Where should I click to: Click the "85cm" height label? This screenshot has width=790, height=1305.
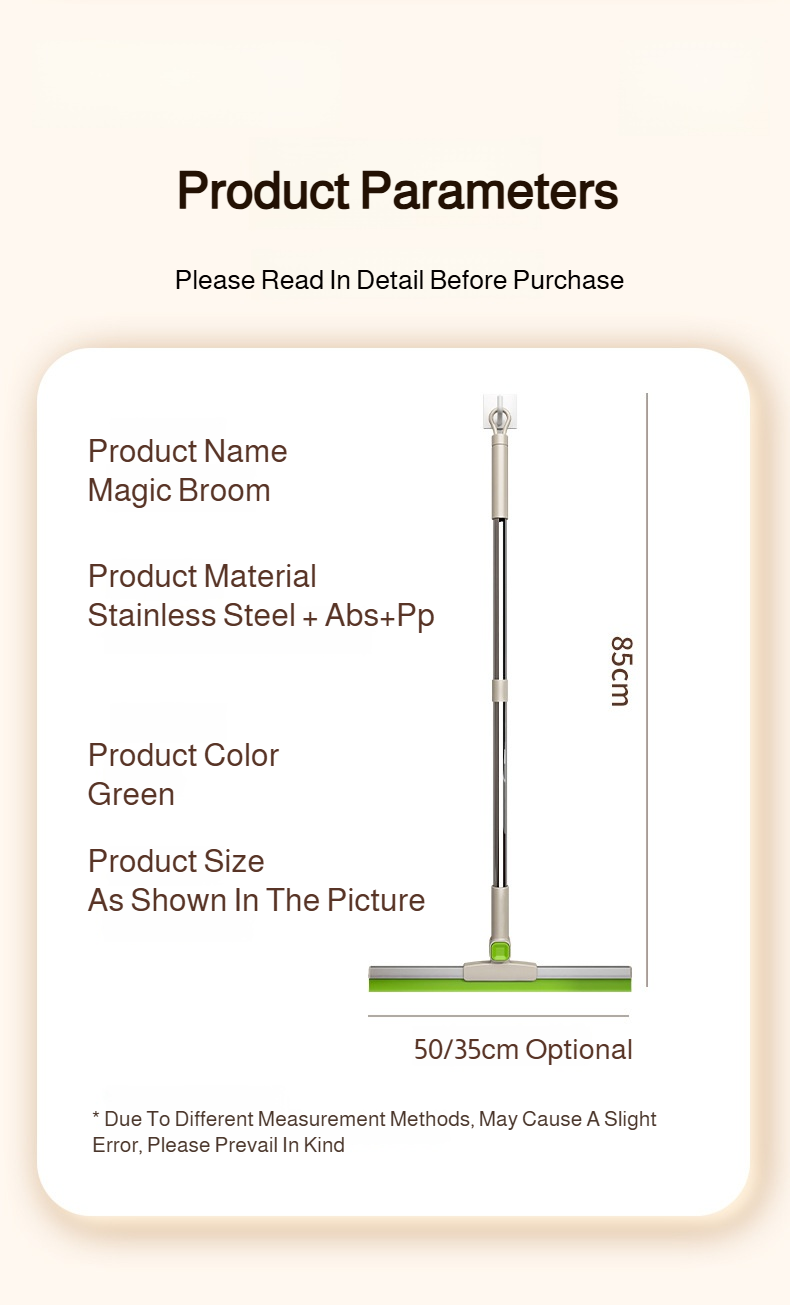(x=620, y=671)
